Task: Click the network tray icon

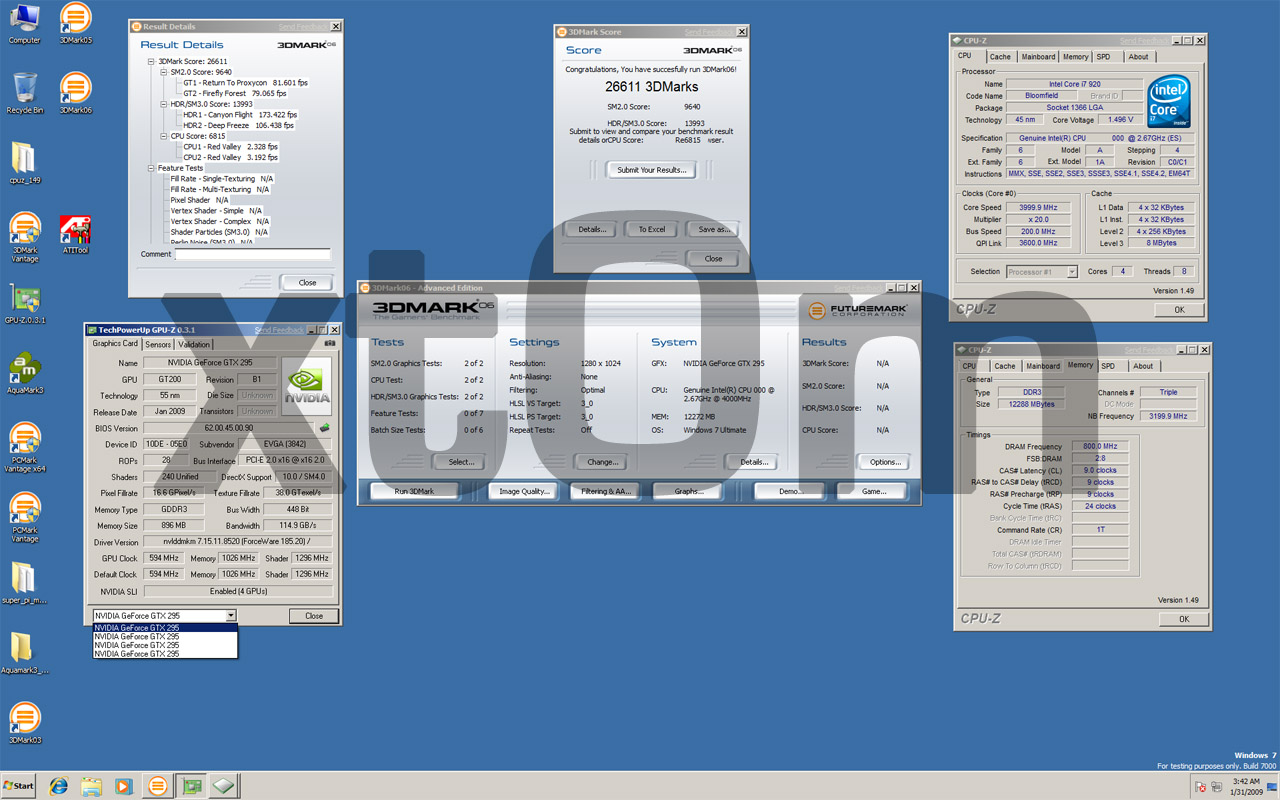Action: pos(1216,787)
